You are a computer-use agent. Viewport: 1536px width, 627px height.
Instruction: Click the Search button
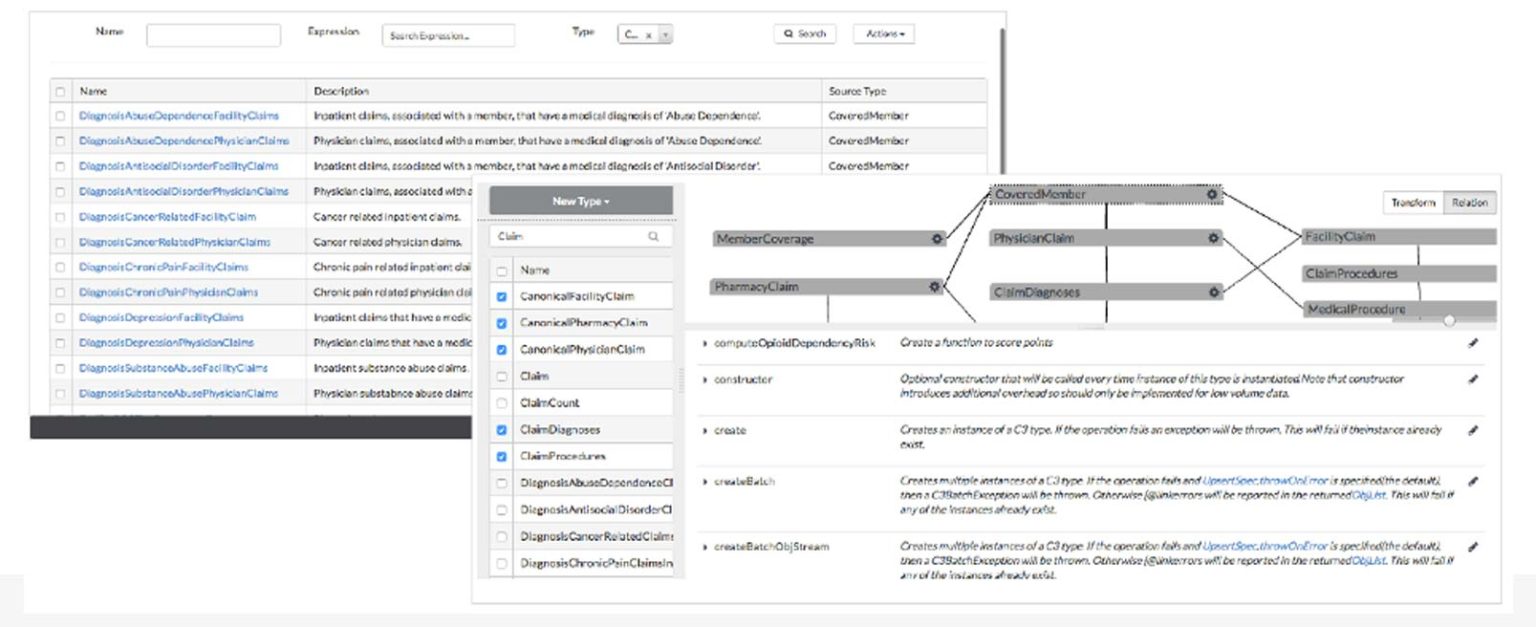click(x=805, y=34)
